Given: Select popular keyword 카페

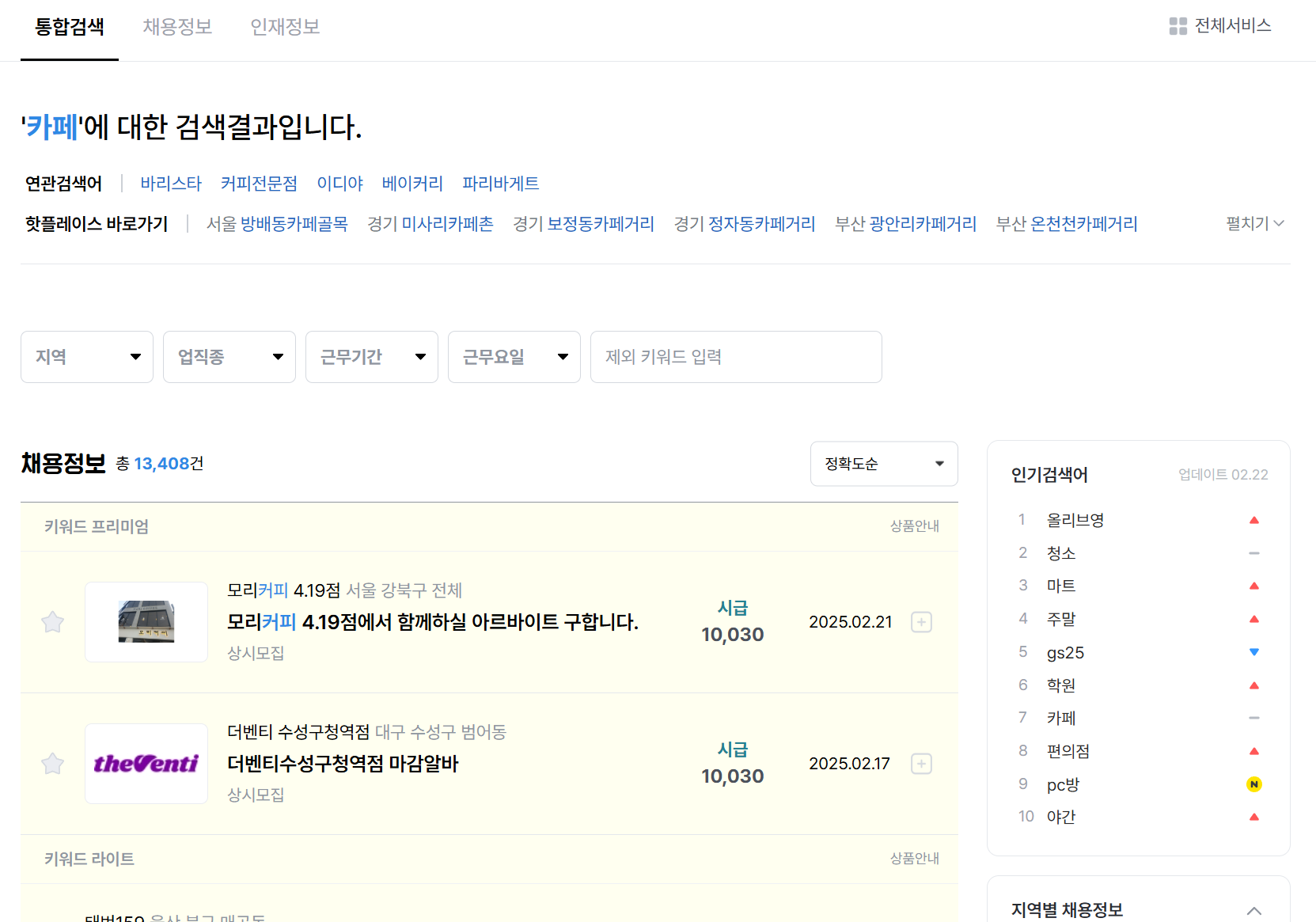Looking at the screenshot, I should click(1061, 718).
